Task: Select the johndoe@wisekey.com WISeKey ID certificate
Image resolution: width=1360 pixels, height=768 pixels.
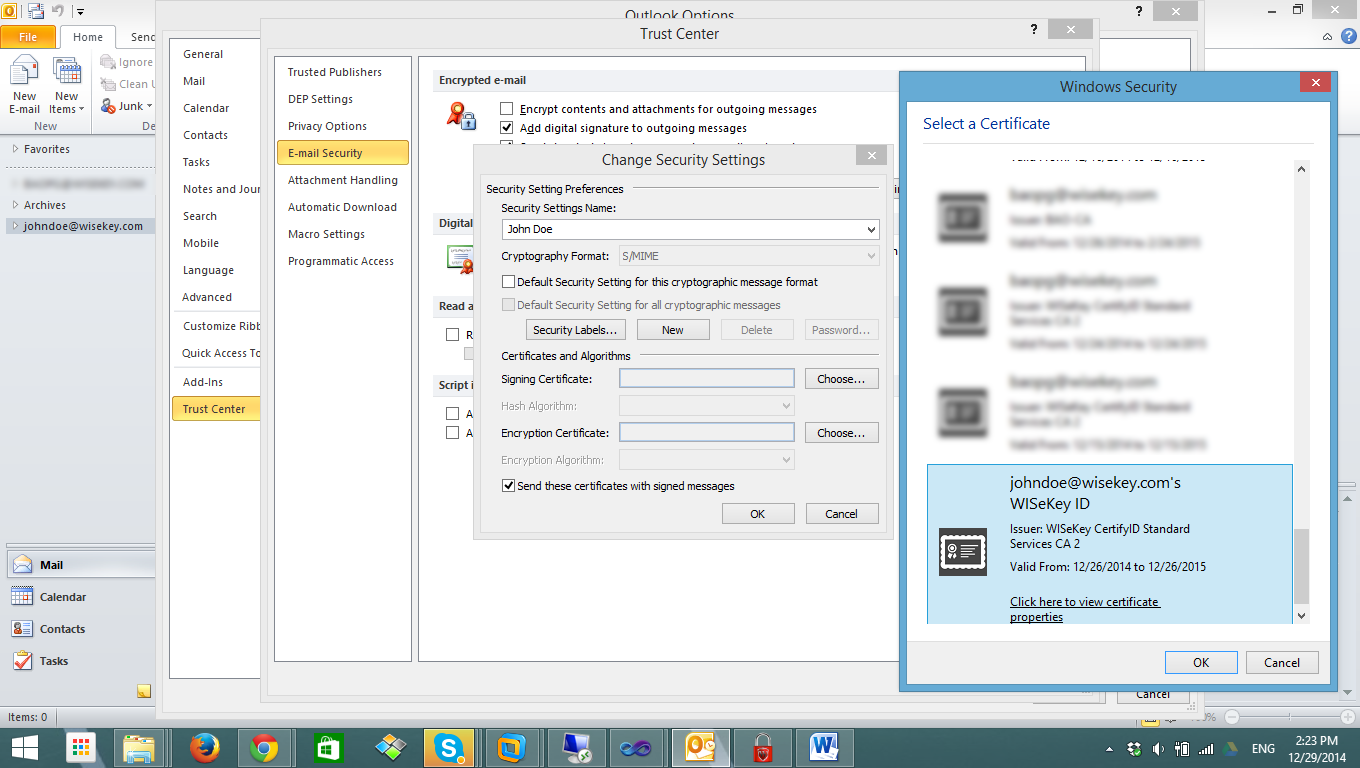Action: (x=1109, y=543)
